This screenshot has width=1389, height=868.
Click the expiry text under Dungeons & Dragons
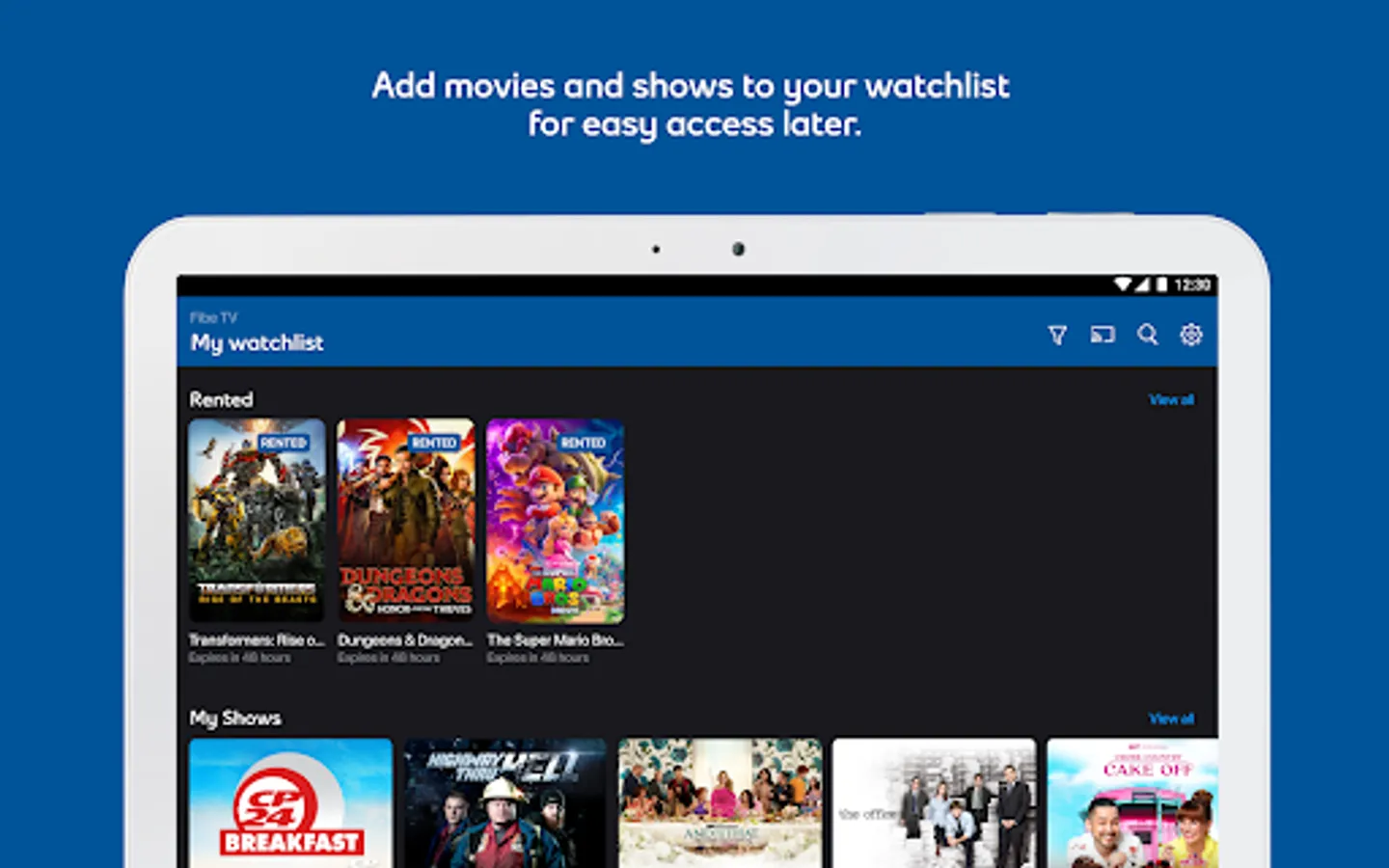click(x=389, y=658)
